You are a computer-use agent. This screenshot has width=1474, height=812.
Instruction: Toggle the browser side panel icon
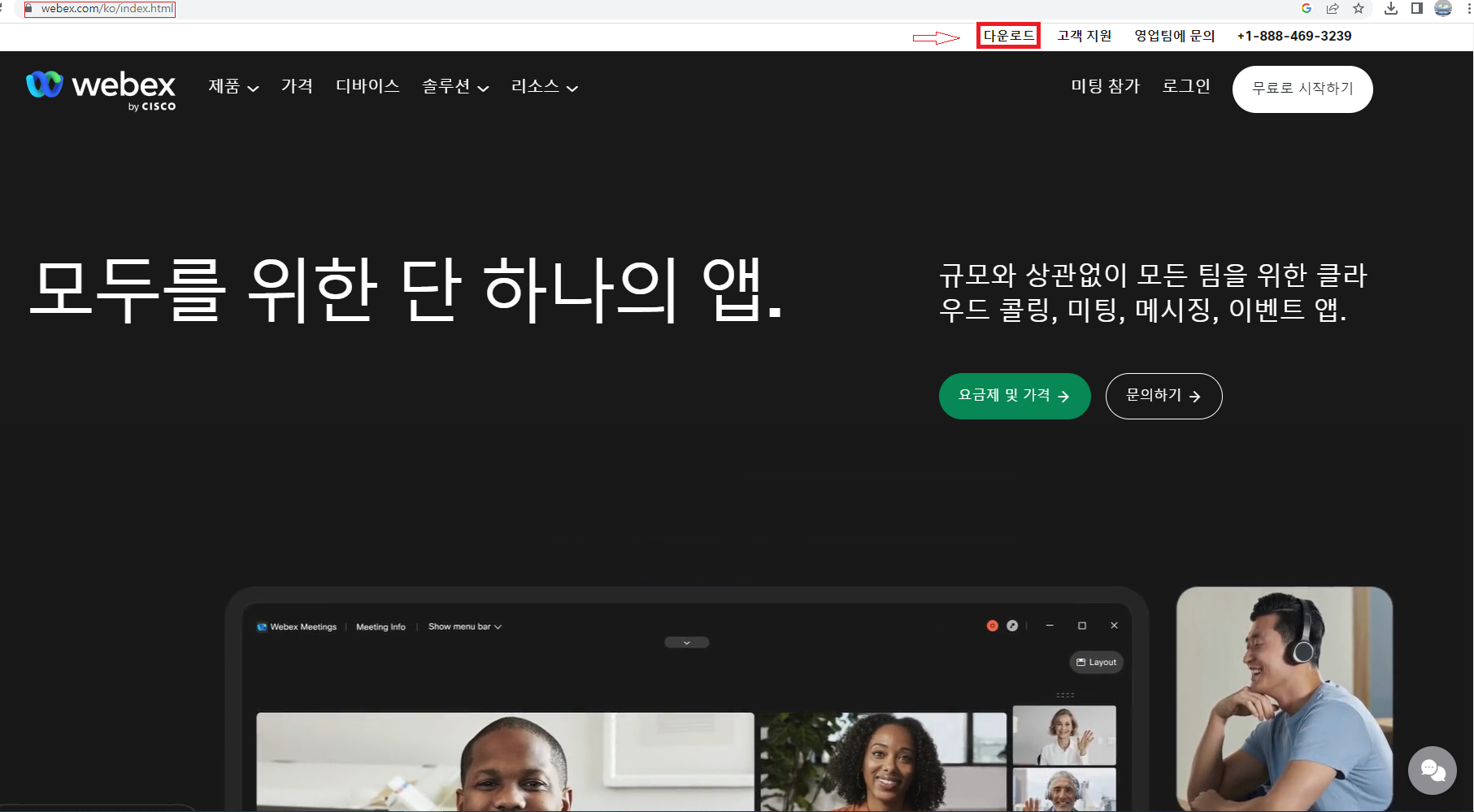pos(1416,9)
